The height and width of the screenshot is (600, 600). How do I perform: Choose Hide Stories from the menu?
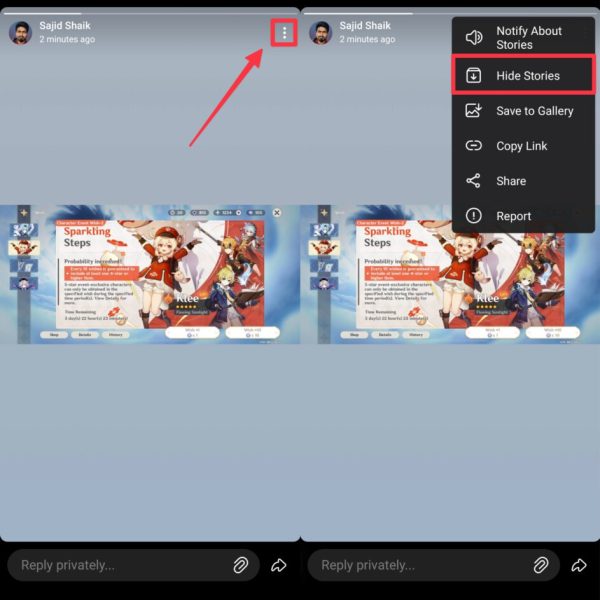coord(523,75)
